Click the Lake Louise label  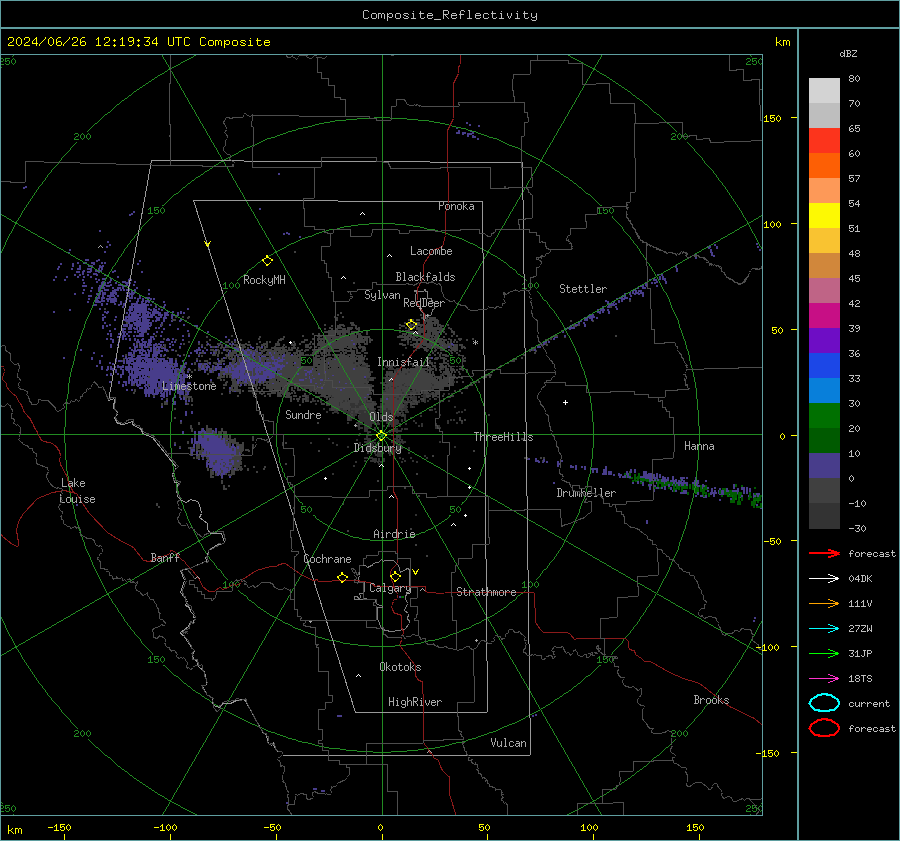[x=77, y=491]
